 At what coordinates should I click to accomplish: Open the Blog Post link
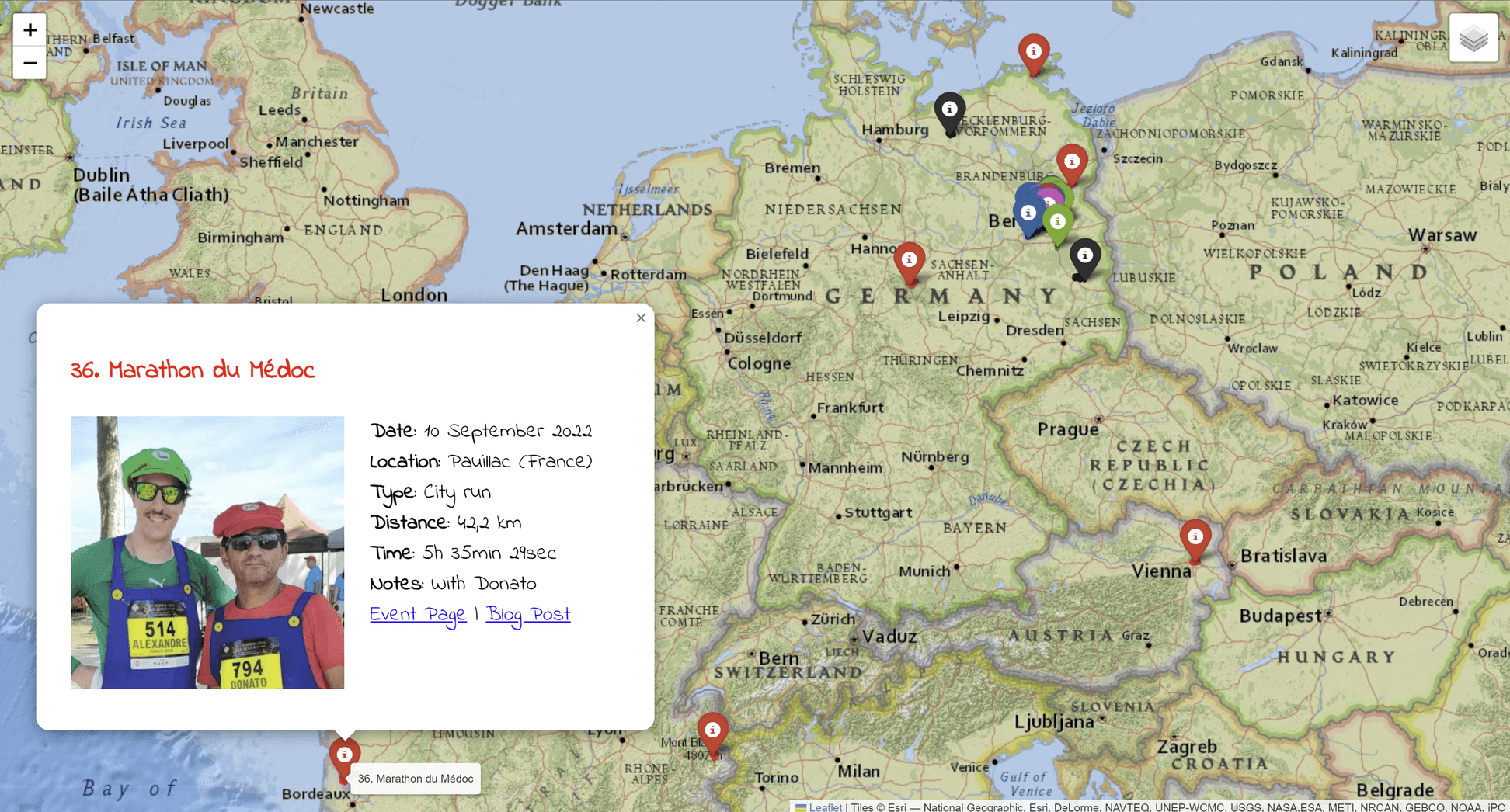527,614
